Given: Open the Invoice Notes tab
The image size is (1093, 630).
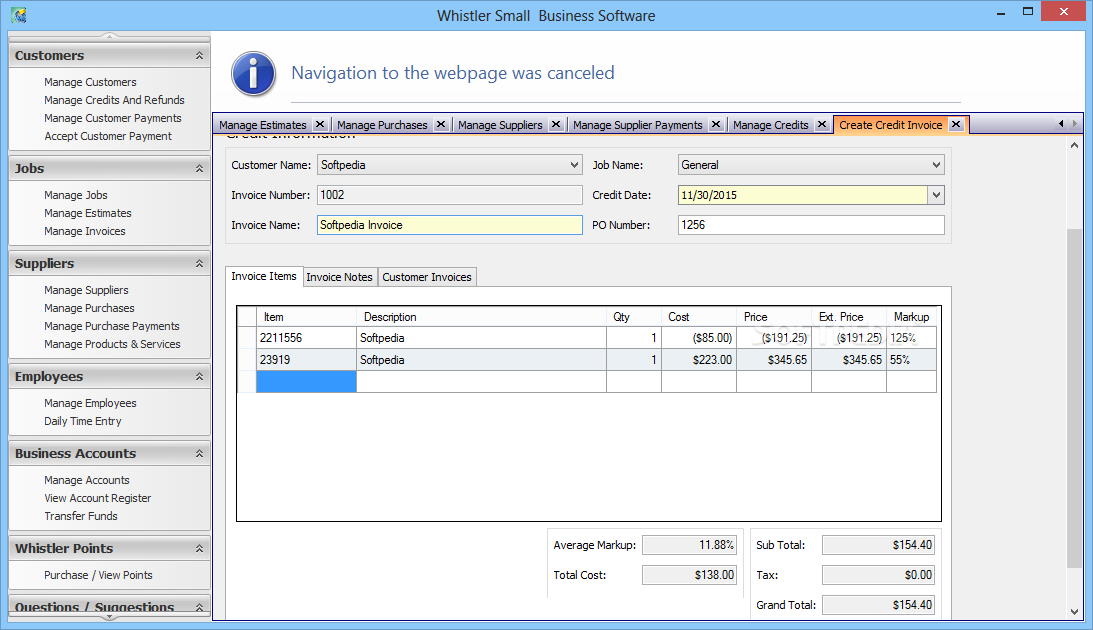Looking at the screenshot, I should point(339,277).
